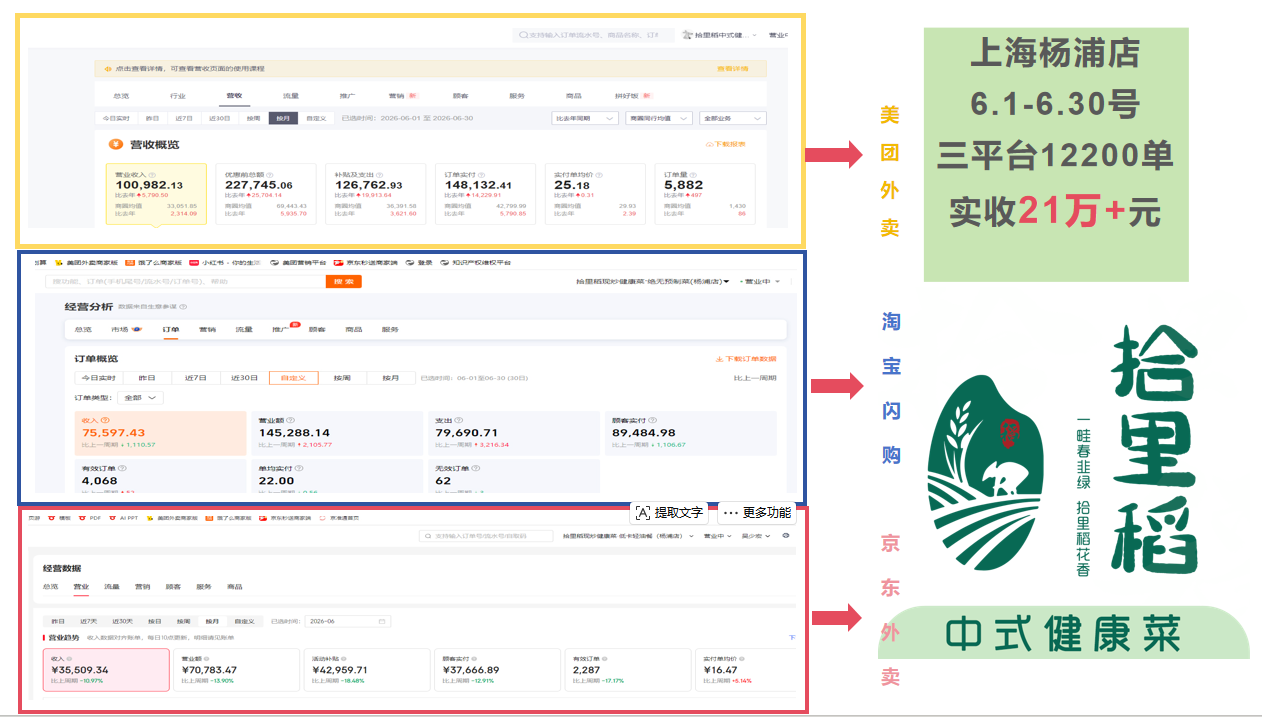Click the 下载订单数据 download icon
The width and height of the screenshot is (1262, 717).
pyautogui.click(x=718, y=359)
